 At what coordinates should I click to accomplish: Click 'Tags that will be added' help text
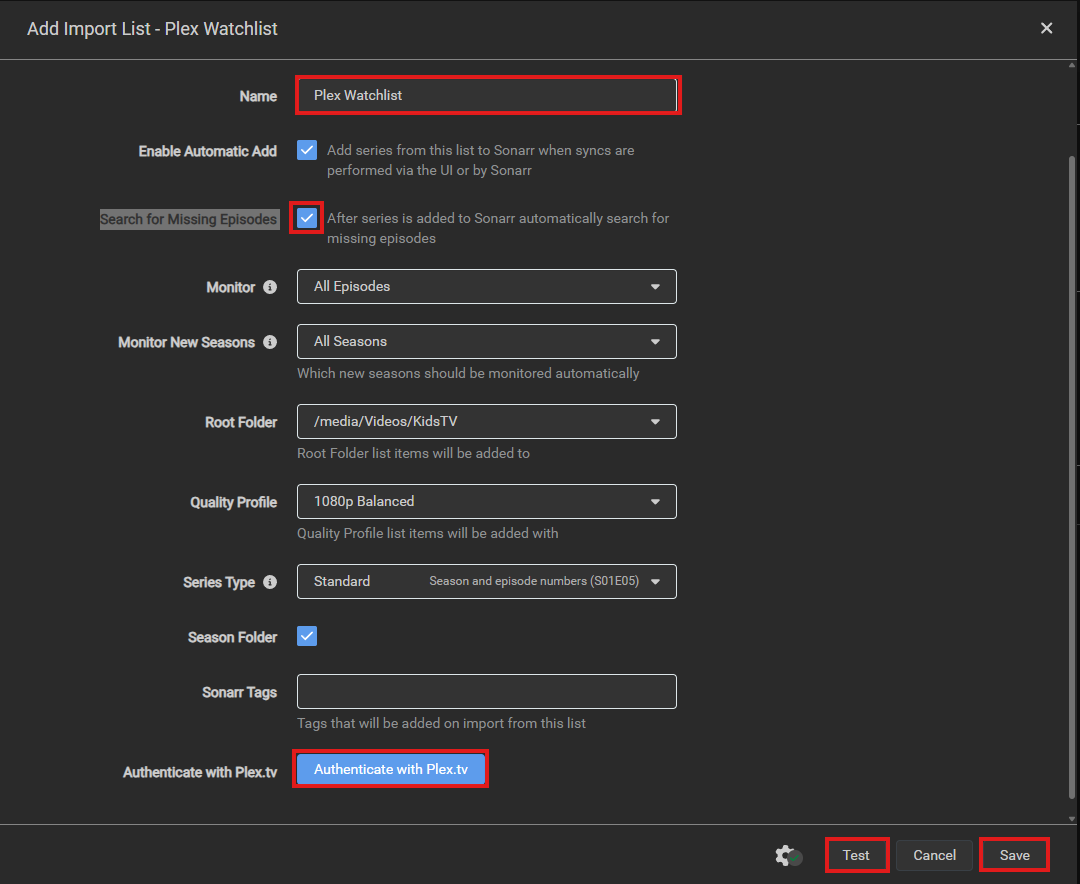[442, 723]
